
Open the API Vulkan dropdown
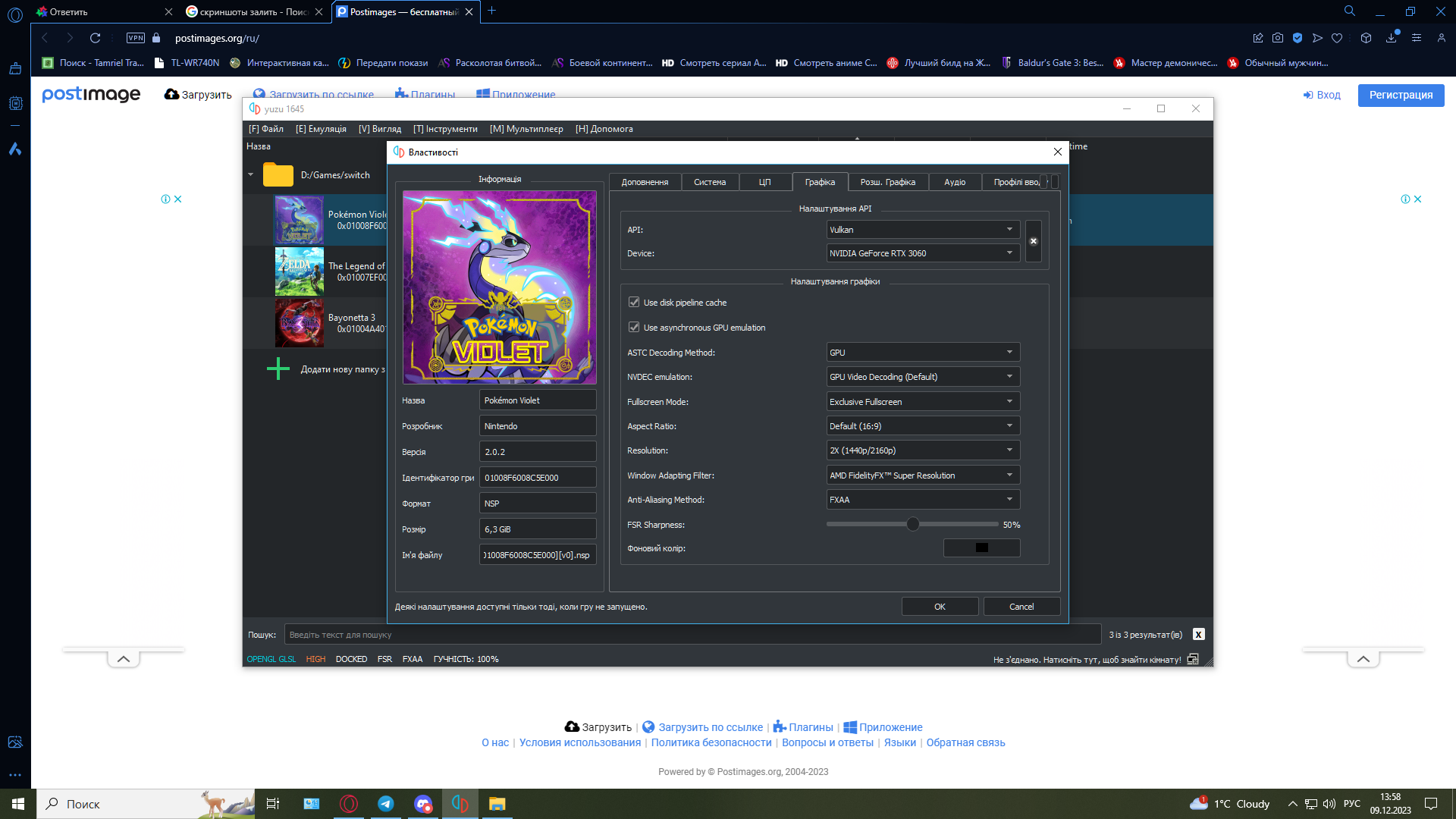tap(922, 230)
